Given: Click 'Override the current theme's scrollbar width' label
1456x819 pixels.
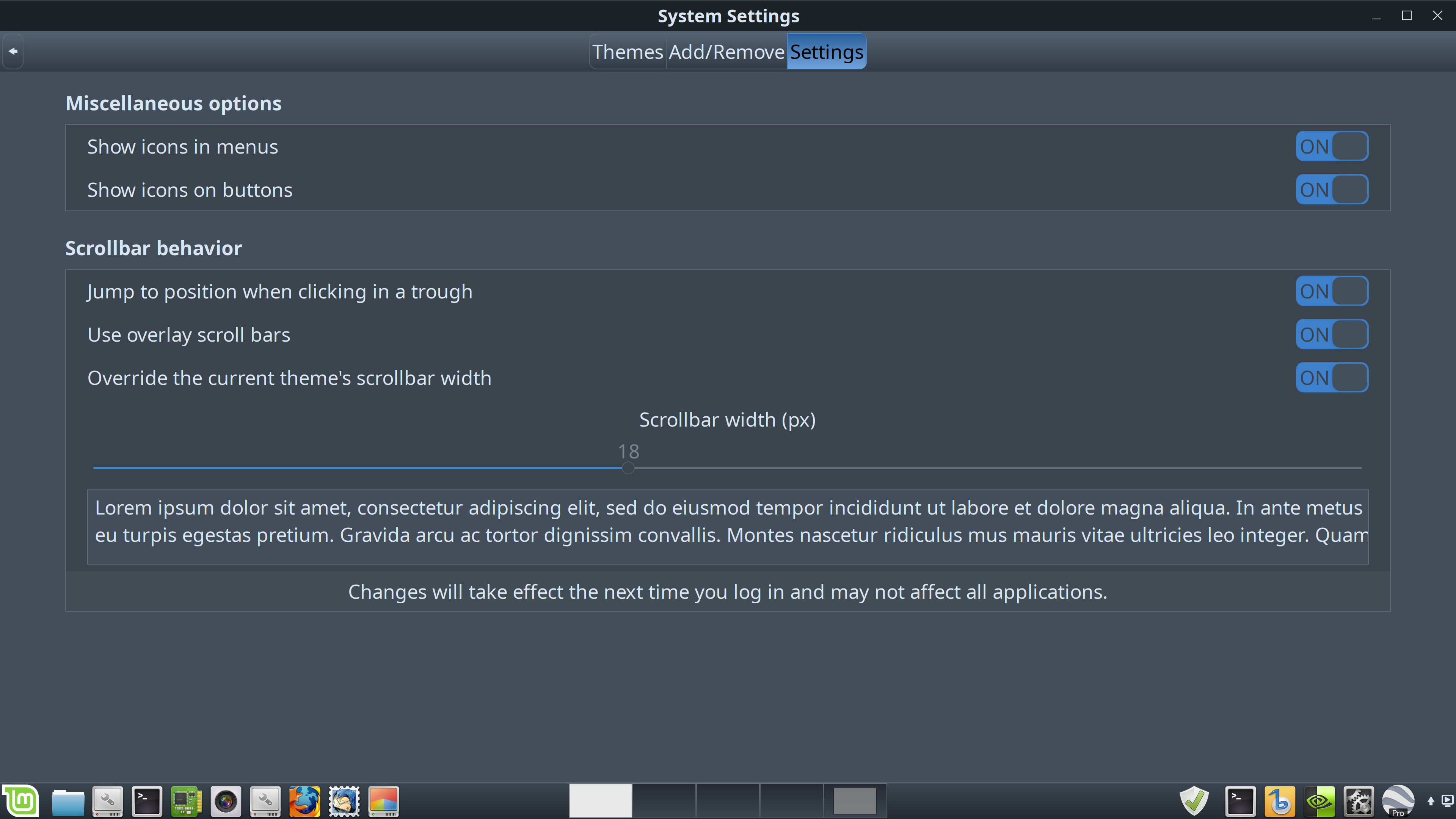Looking at the screenshot, I should coord(289,378).
